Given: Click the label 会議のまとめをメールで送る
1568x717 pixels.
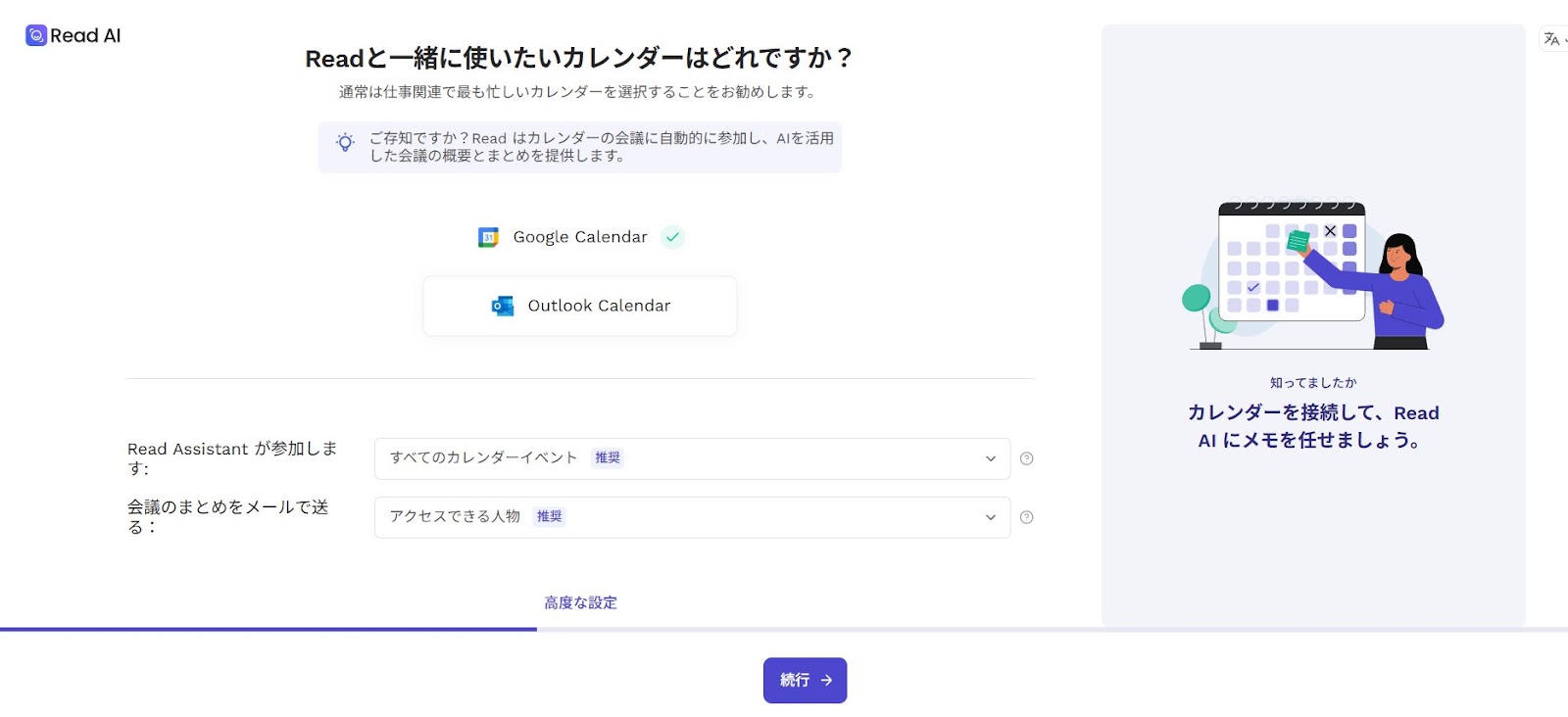Looking at the screenshot, I should 227,517.
